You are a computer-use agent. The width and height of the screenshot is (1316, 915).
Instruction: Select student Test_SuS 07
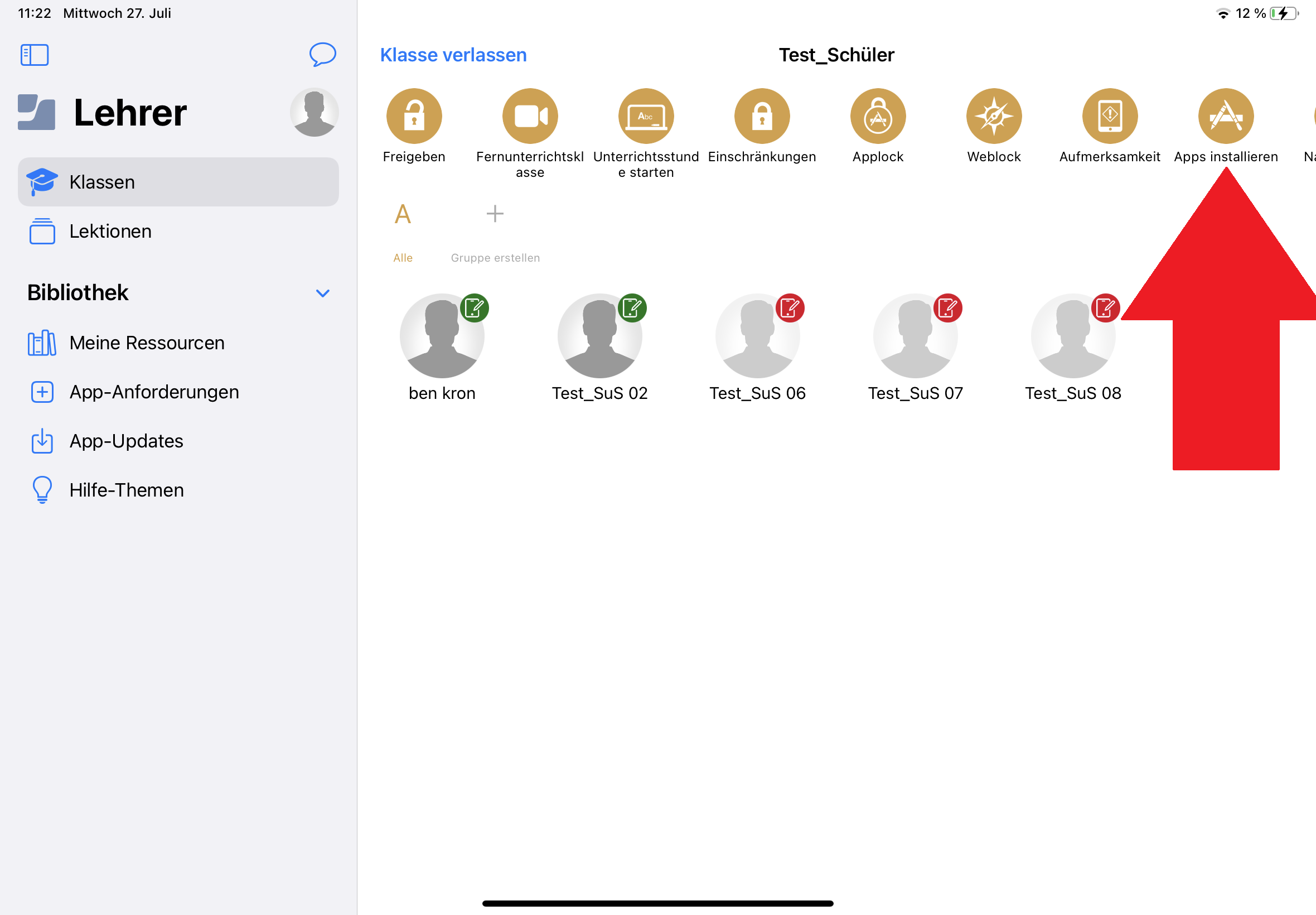pyautogui.click(x=915, y=348)
